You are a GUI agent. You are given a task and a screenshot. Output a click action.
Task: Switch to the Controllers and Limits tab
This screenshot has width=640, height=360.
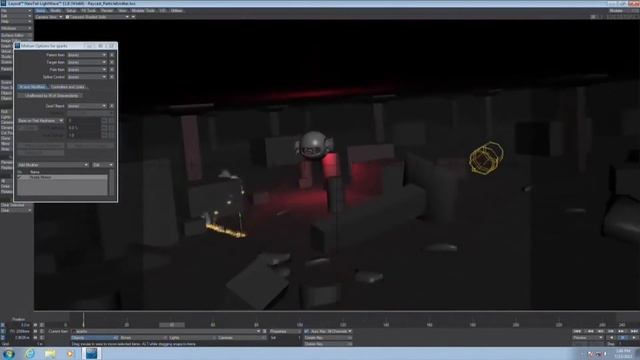coord(68,87)
